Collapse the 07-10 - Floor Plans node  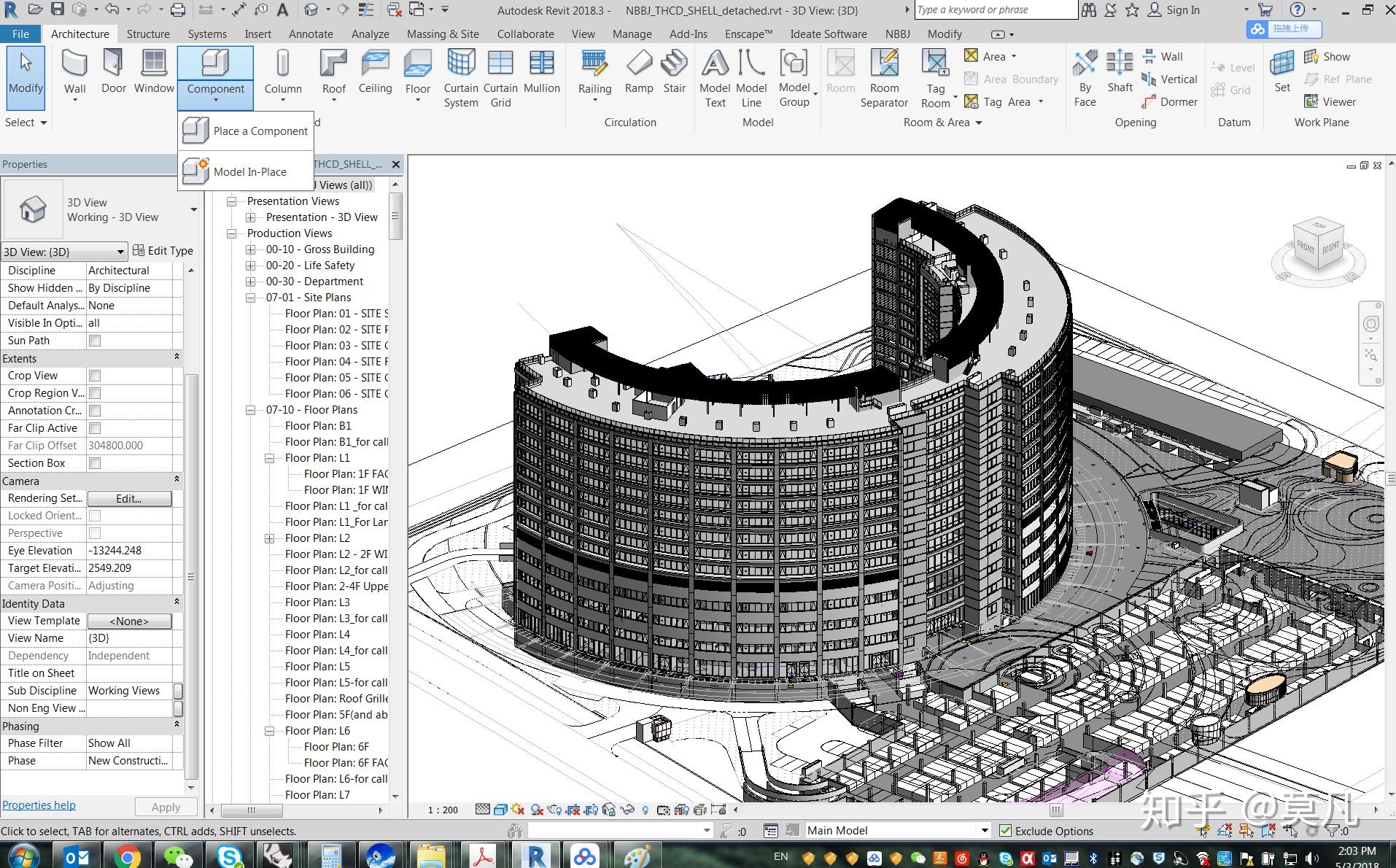251,410
